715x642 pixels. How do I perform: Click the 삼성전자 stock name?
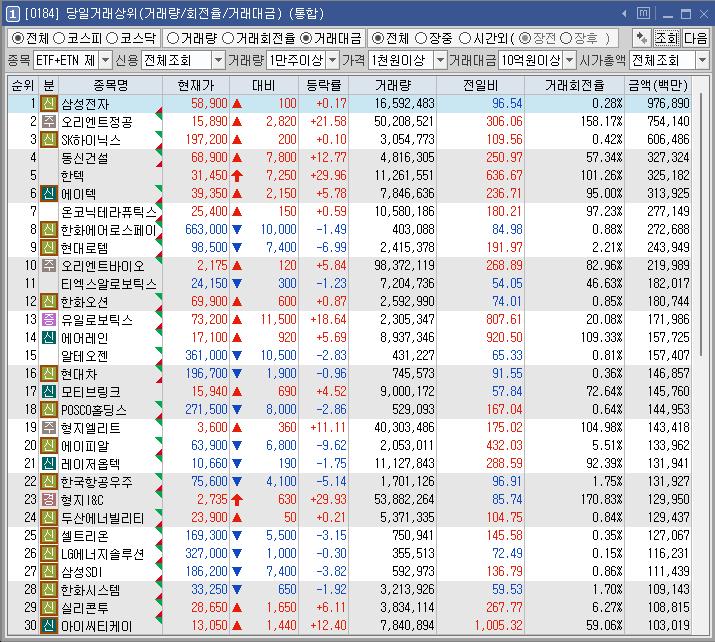(x=85, y=104)
